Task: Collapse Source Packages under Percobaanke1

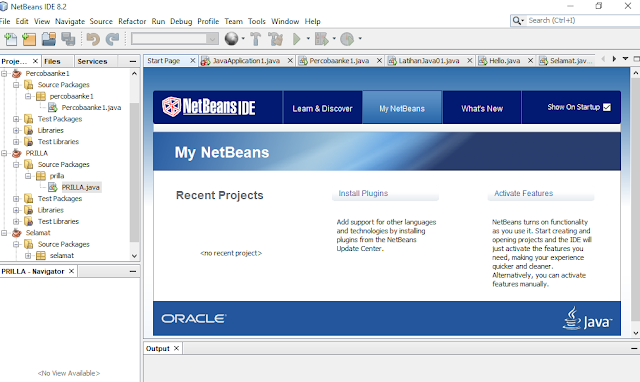Action: (x=16, y=85)
